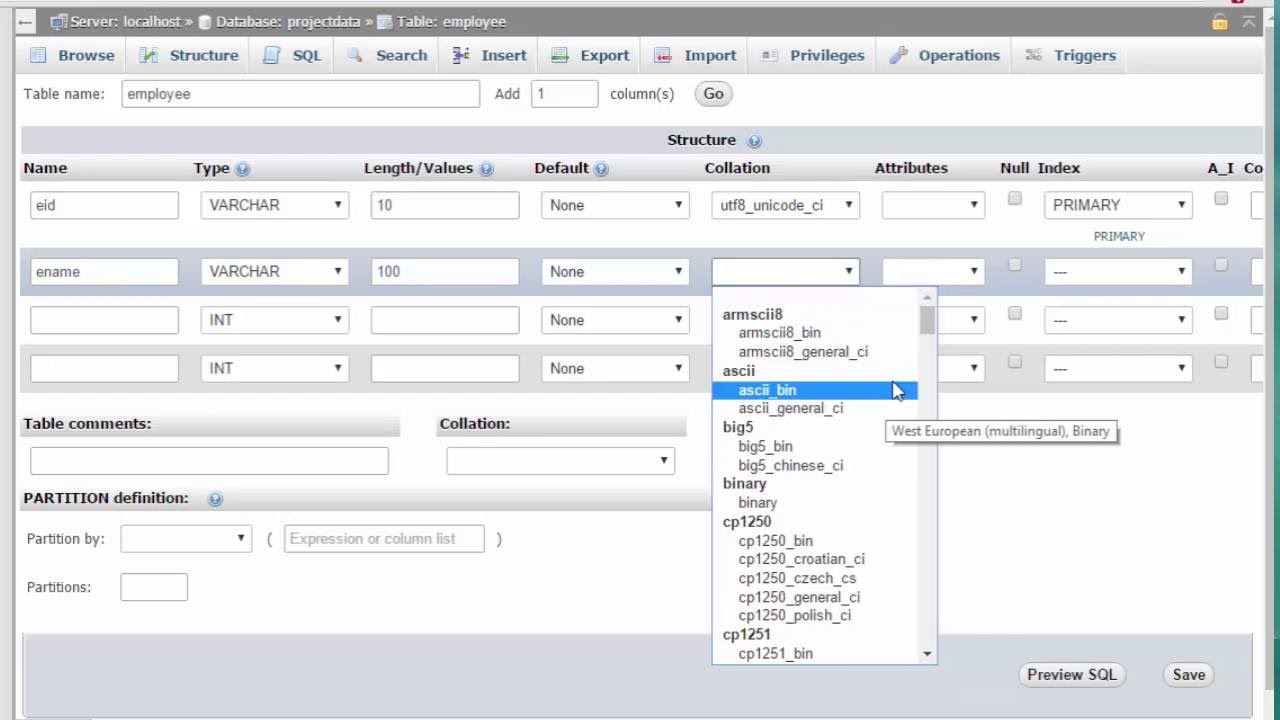Viewport: 1280px width, 720px height.
Task: Click the Browse tab icon
Action: point(38,55)
